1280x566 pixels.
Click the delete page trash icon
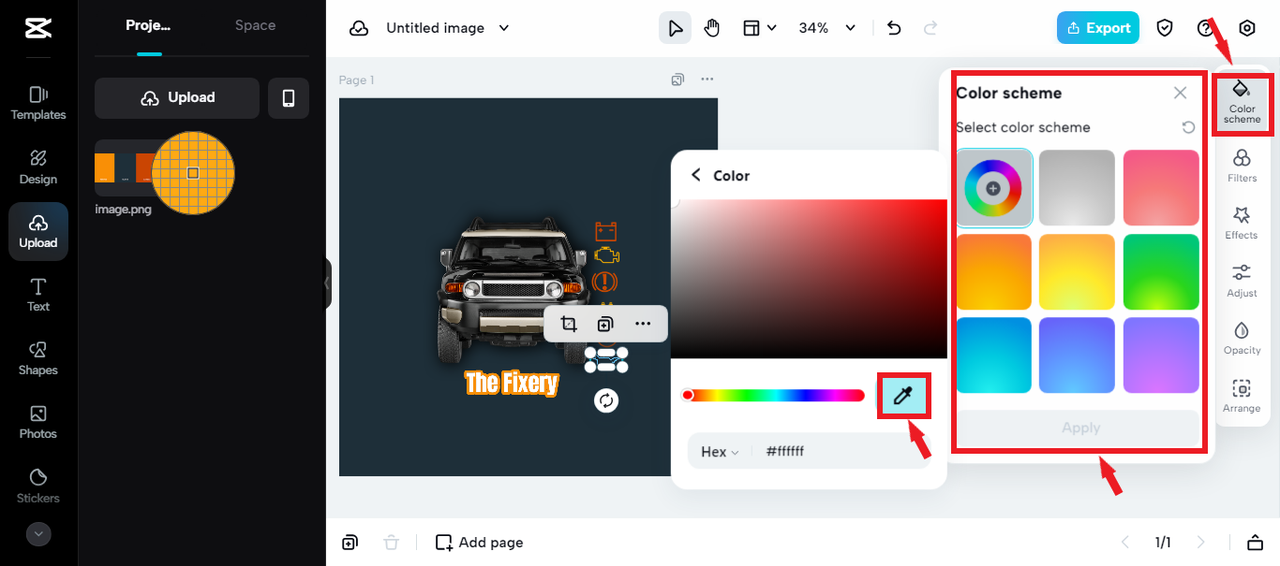(391, 543)
